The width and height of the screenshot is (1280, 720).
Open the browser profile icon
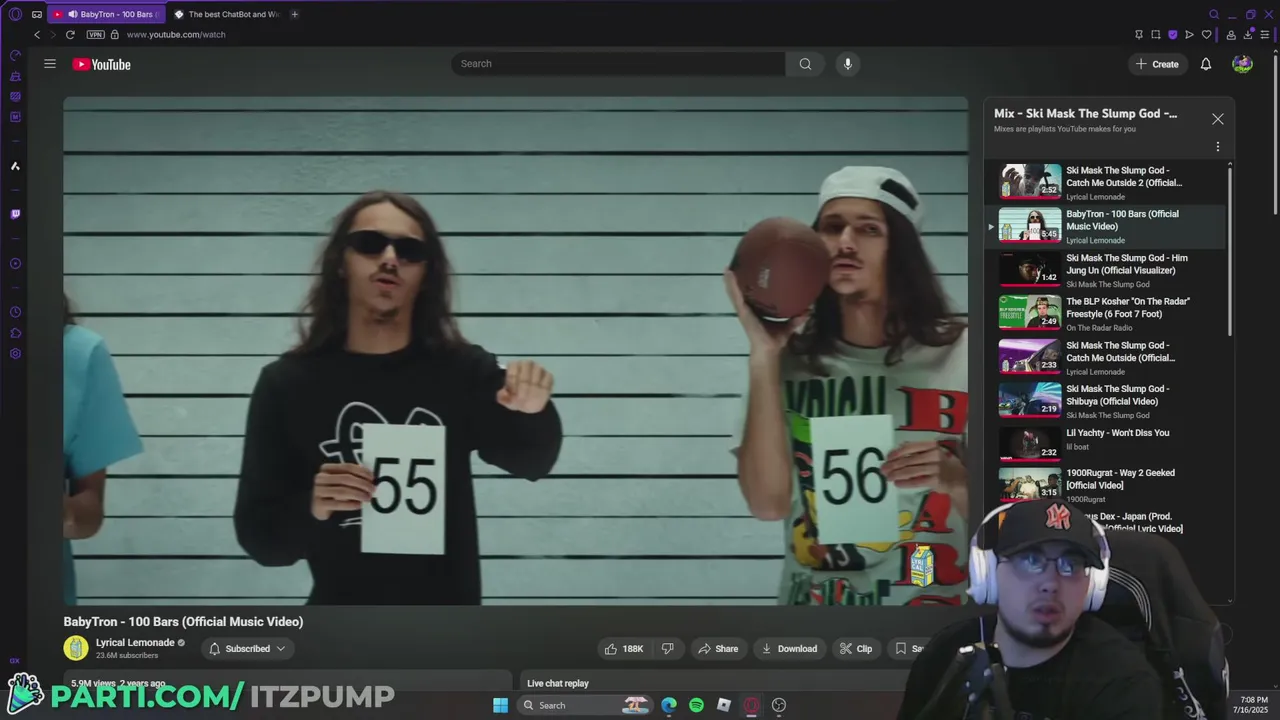(1230, 34)
